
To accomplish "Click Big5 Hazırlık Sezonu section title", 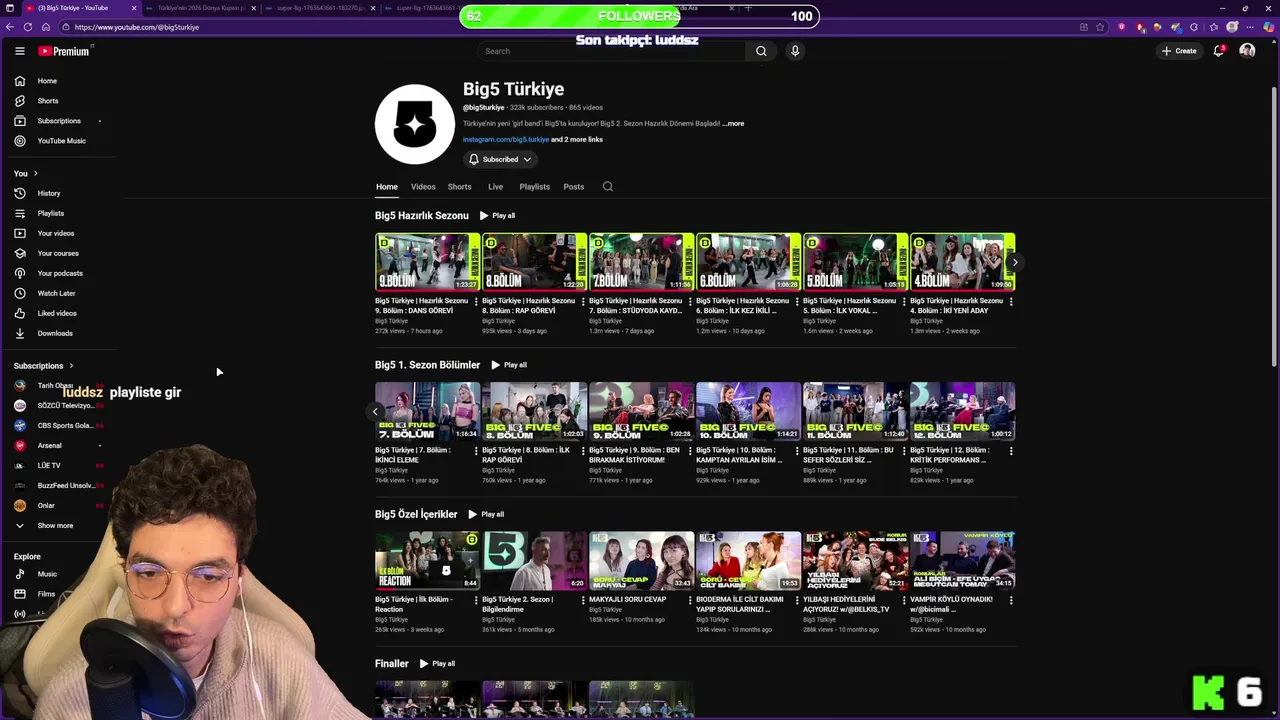I will [x=421, y=216].
